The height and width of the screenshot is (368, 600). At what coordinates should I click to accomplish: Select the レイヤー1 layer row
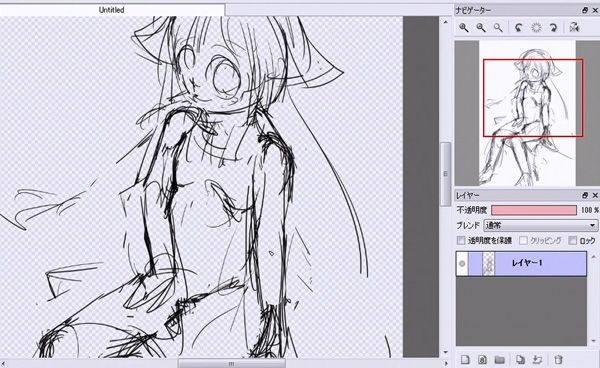point(521,264)
